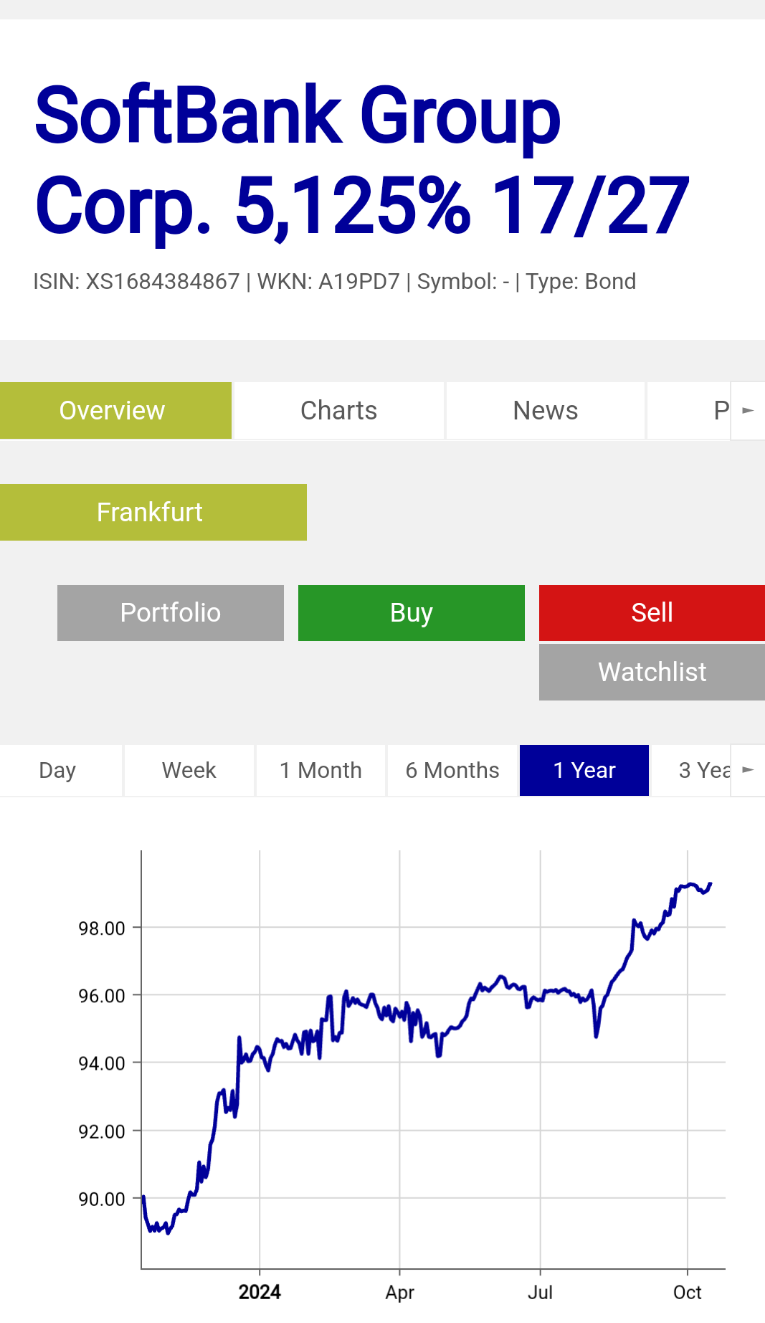
Task: Click the arrow beside the time range tabs
Action: [748, 770]
